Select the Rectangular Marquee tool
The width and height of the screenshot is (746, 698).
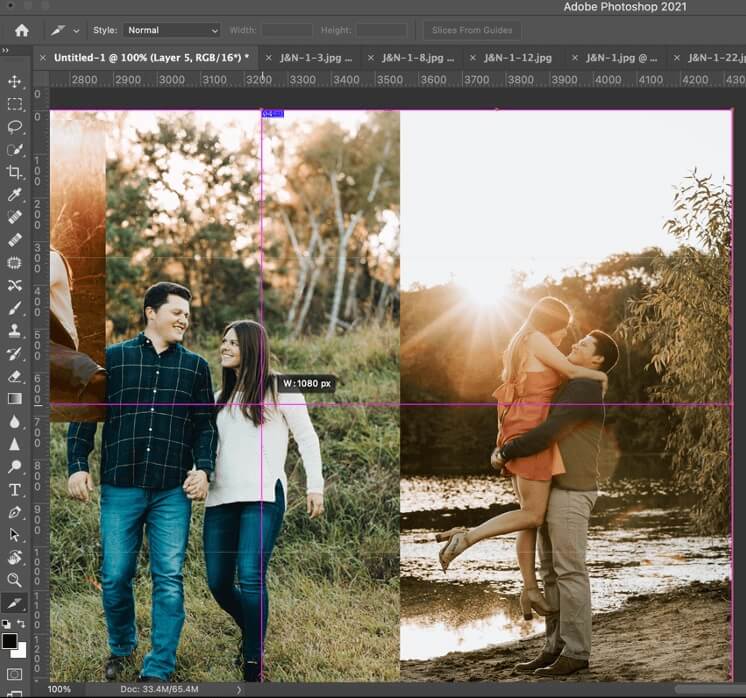pos(15,104)
